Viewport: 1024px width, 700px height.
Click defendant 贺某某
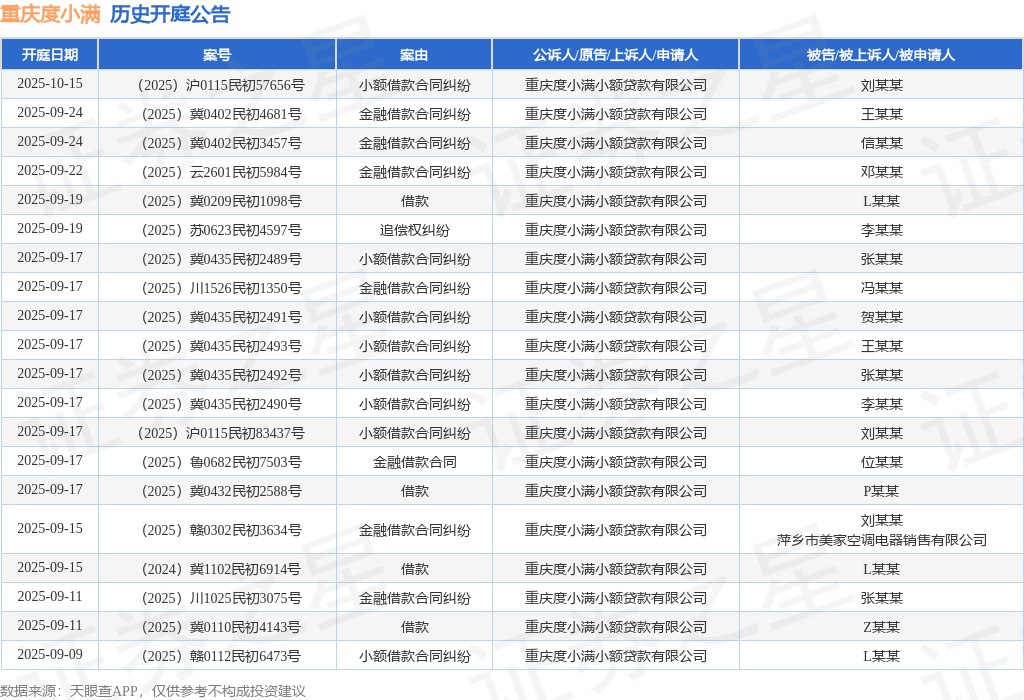[881, 317]
